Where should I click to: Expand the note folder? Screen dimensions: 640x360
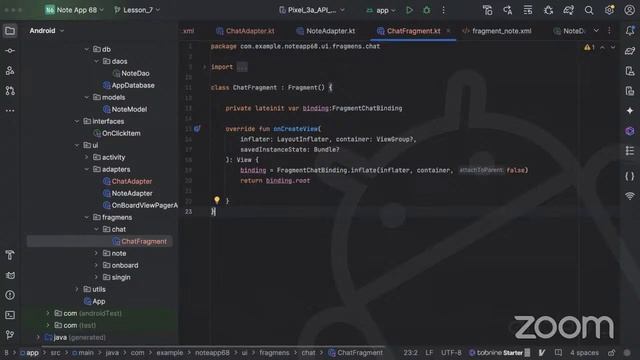click(x=97, y=253)
